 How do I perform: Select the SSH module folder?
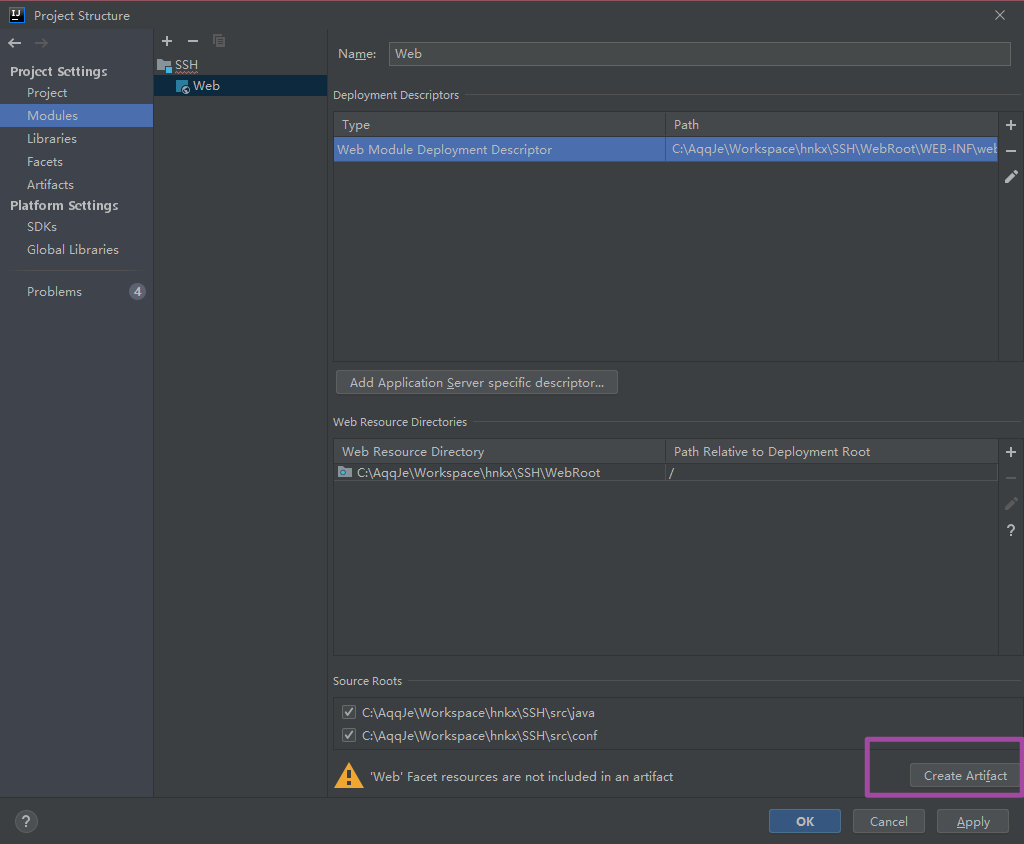tap(178, 65)
